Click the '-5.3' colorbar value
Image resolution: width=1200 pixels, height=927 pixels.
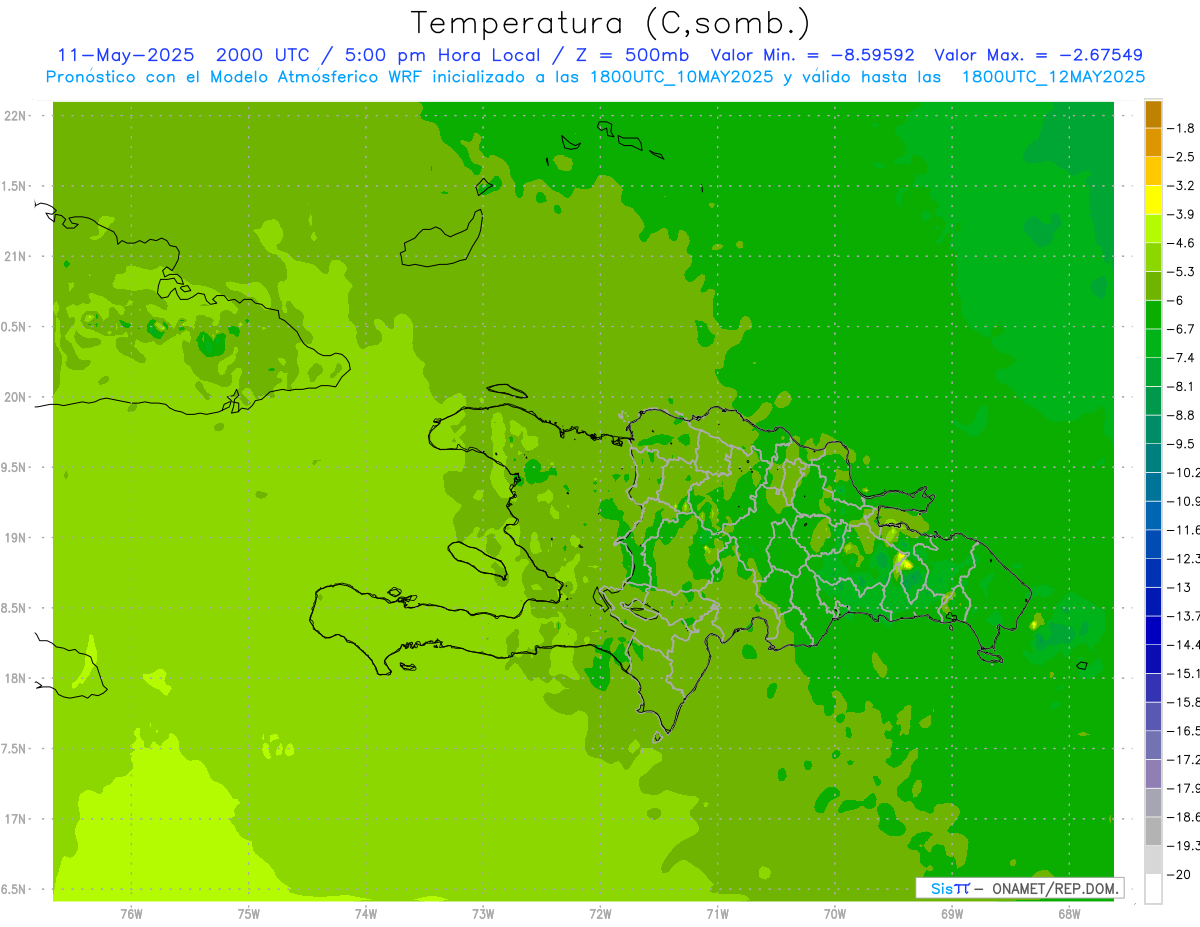1182,271
